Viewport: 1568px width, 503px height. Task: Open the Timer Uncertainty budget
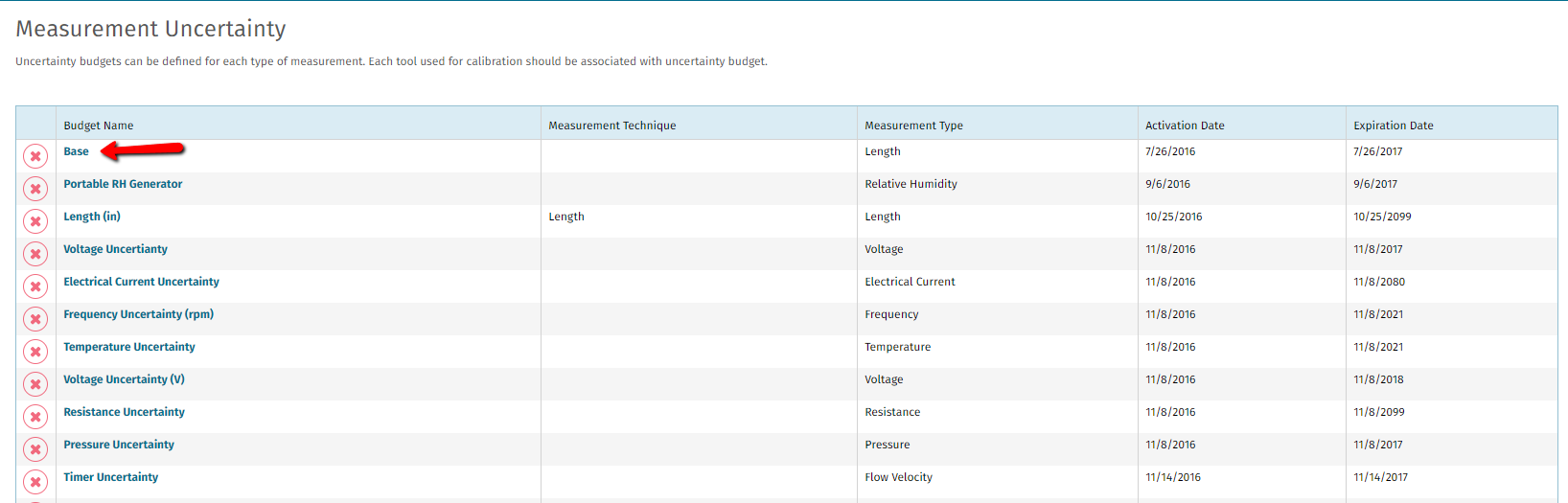coord(111,477)
